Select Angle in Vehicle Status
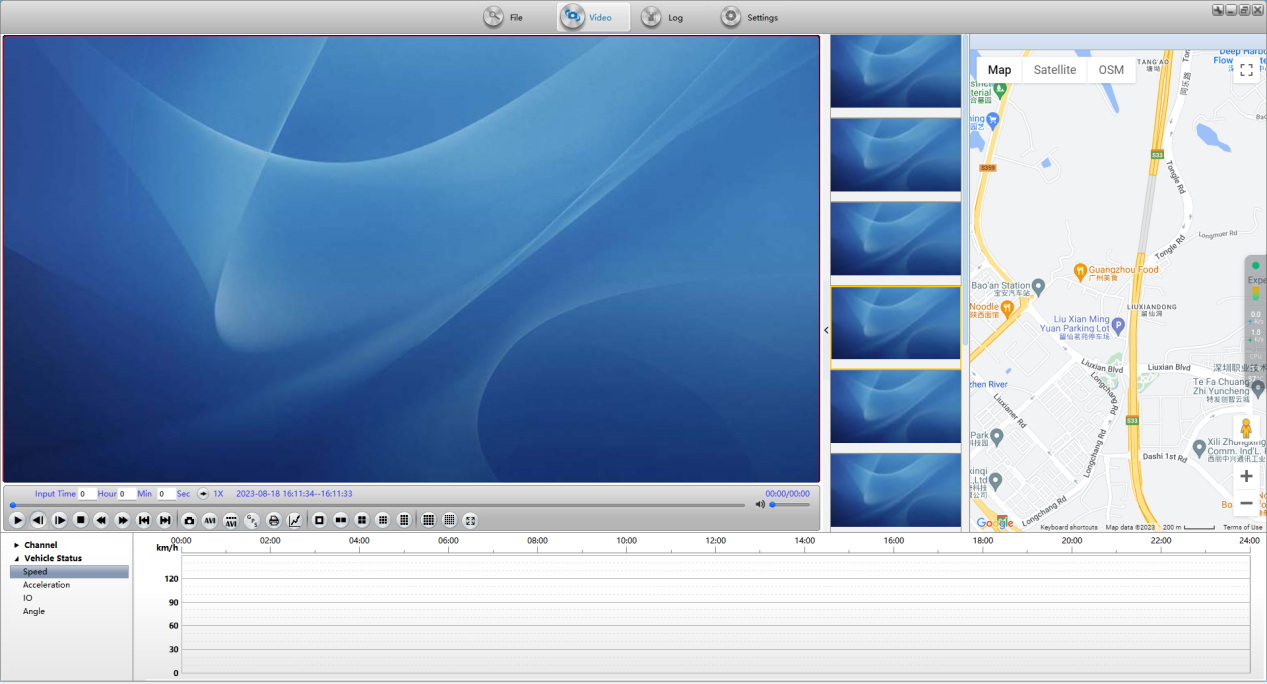1267x684 pixels. click(x=34, y=611)
